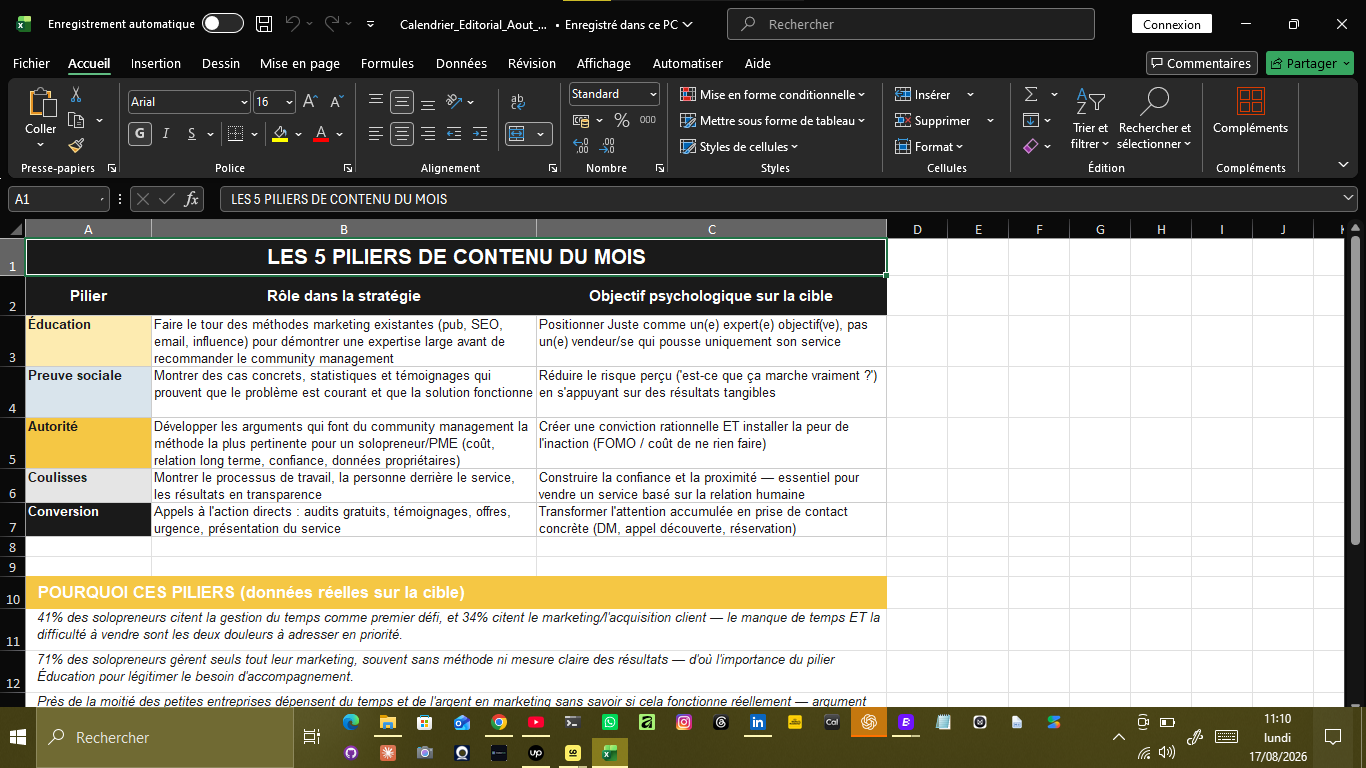Click the decrease indent icon
The image size is (1366, 768).
[454, 133]
